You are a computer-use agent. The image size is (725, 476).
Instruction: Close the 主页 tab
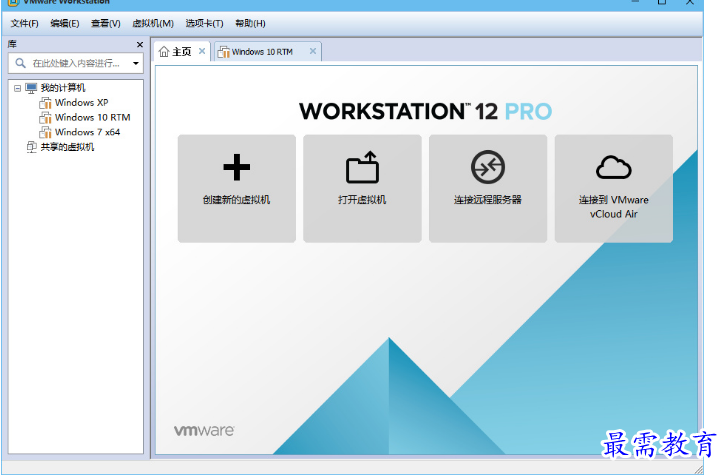[x=202, y=51]
